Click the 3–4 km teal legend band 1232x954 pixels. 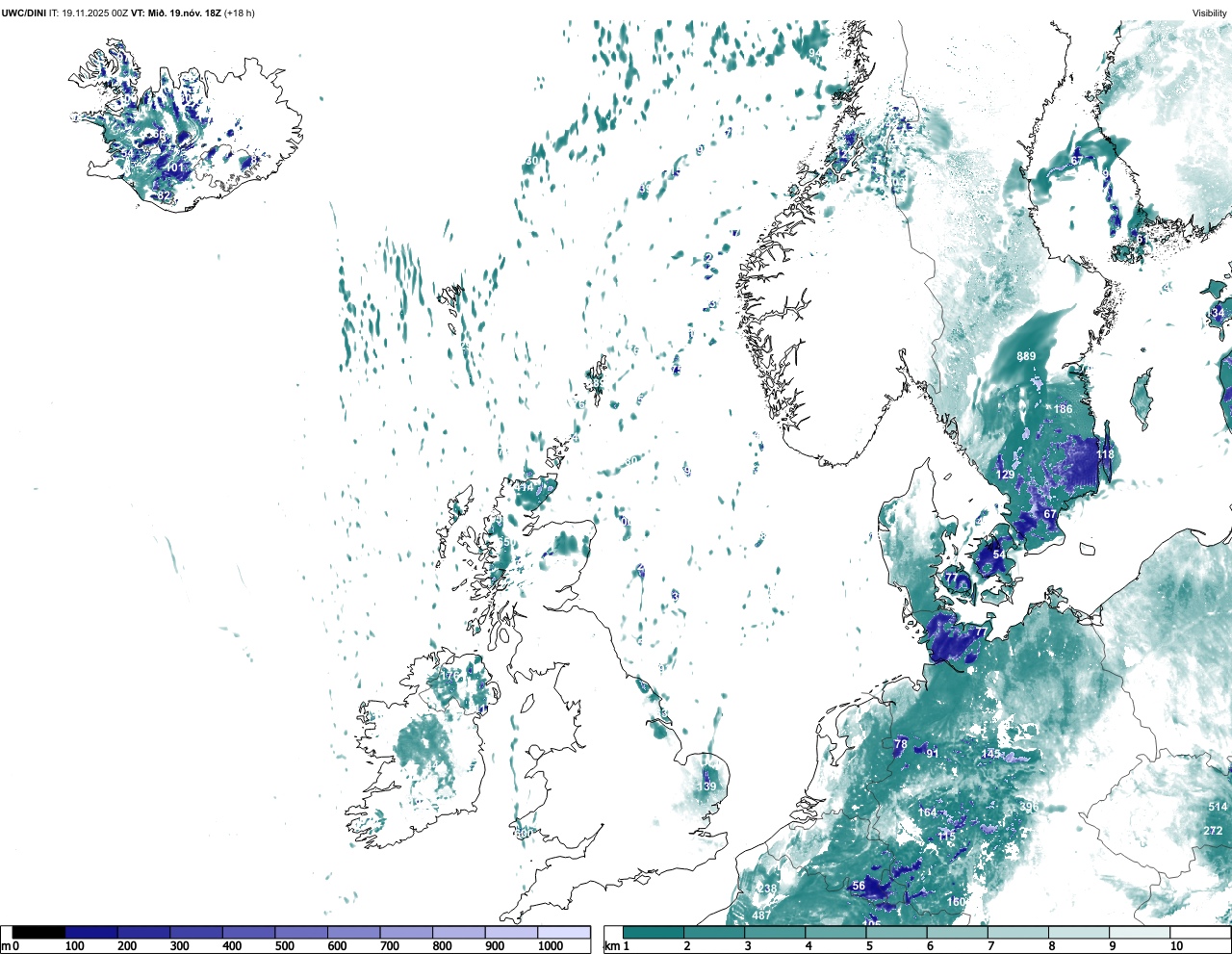[x=775, y=932]
